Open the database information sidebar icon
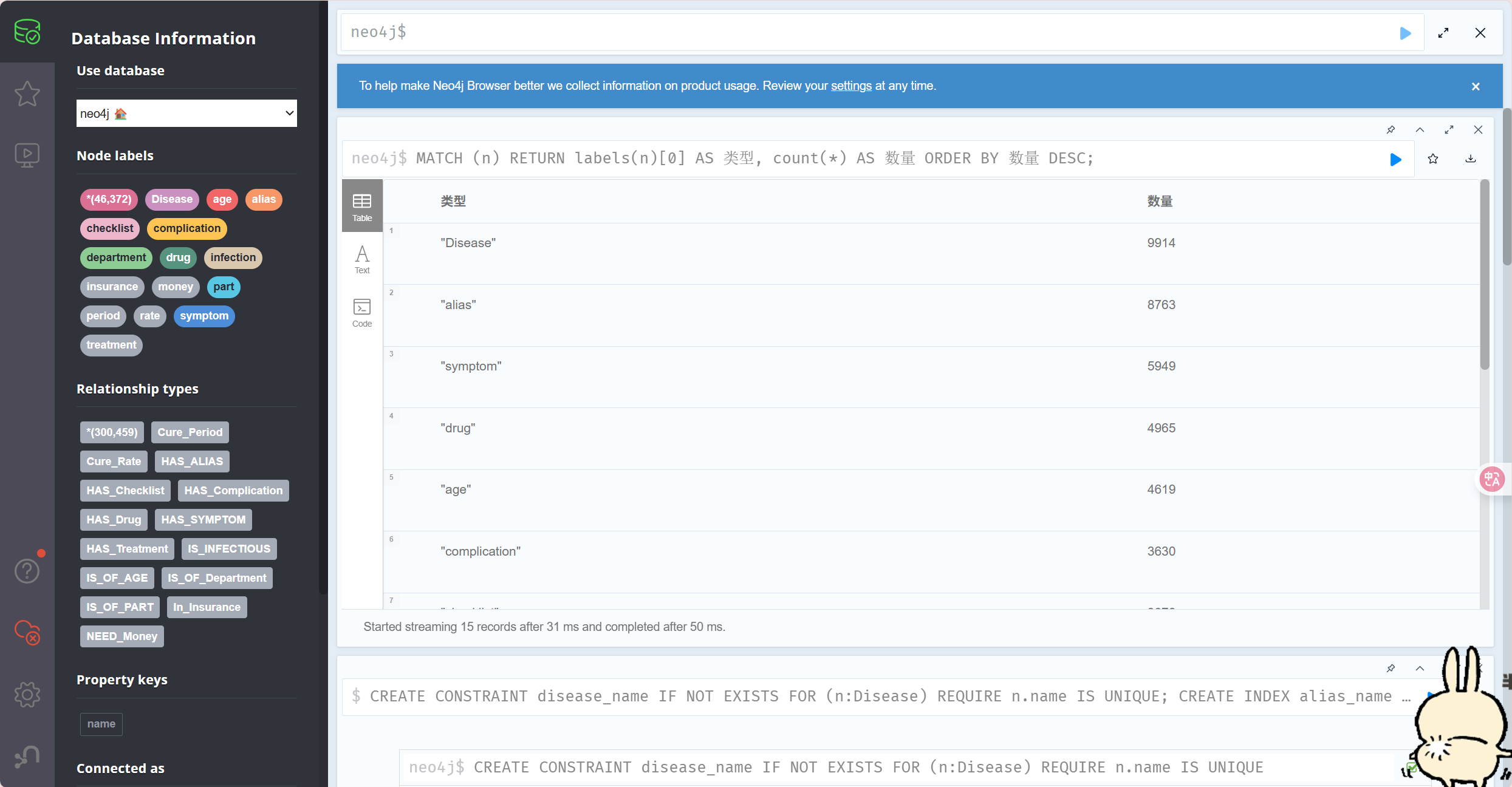 [27, 32]
